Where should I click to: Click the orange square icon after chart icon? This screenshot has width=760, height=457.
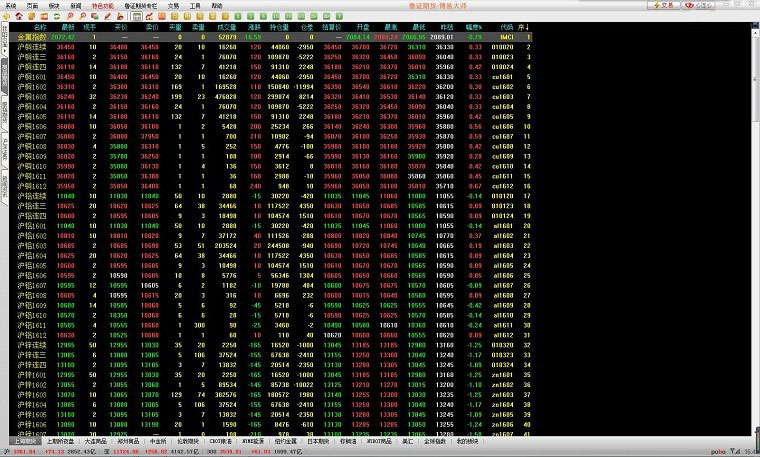(x=162, y=16)
